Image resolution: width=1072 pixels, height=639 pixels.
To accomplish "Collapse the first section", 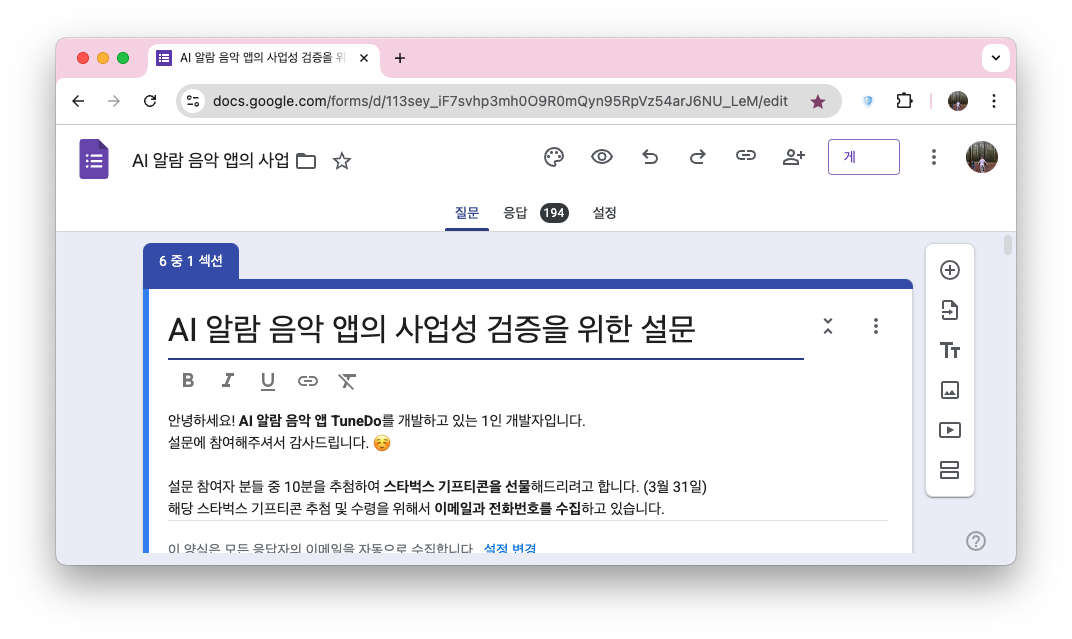I will [x=828, y=326].
